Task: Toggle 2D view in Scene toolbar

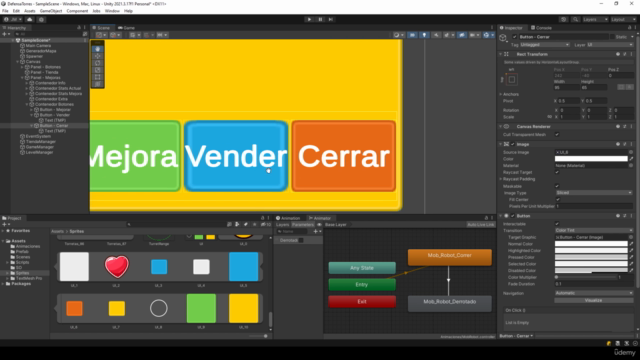Action: click(x=413, y=35)
